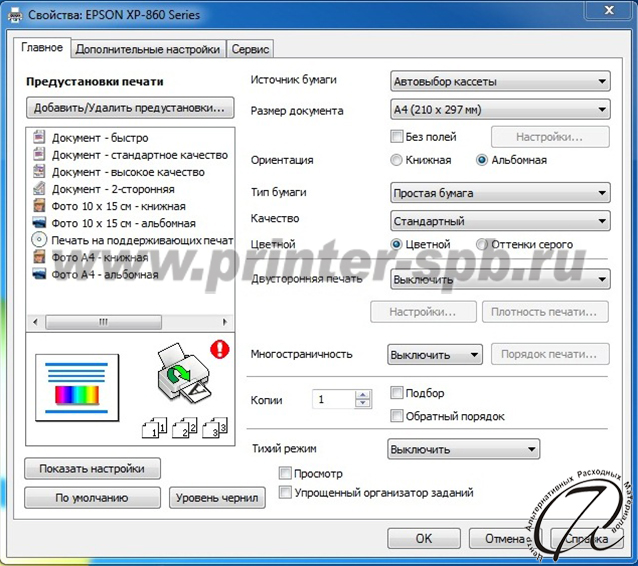Enable the Просмотр checkbox
638x566 pixels.
pyautogui.click(x=285, y=473)
